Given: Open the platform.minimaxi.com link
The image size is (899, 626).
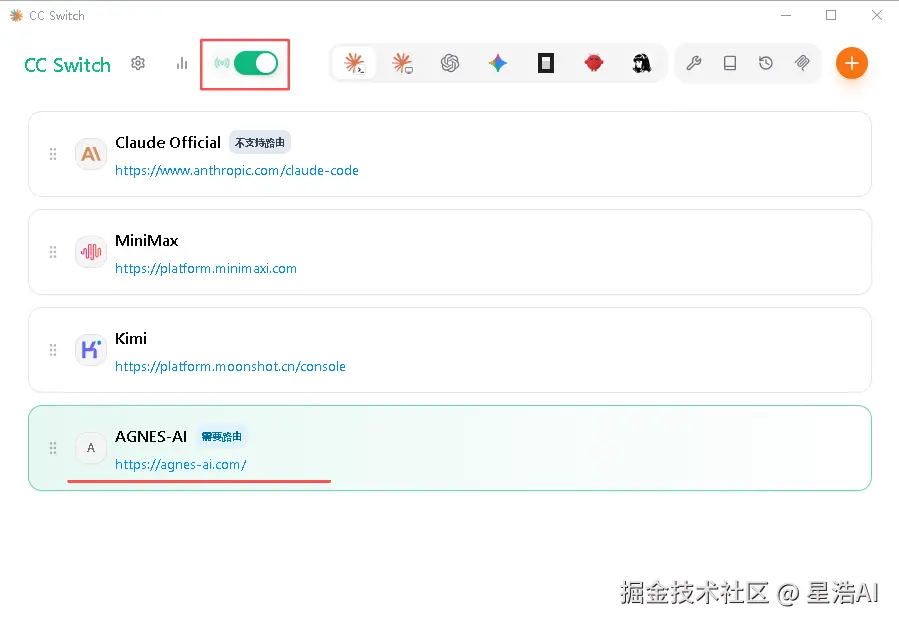Looking at the screenshot, I should click(x=206, y=269).
